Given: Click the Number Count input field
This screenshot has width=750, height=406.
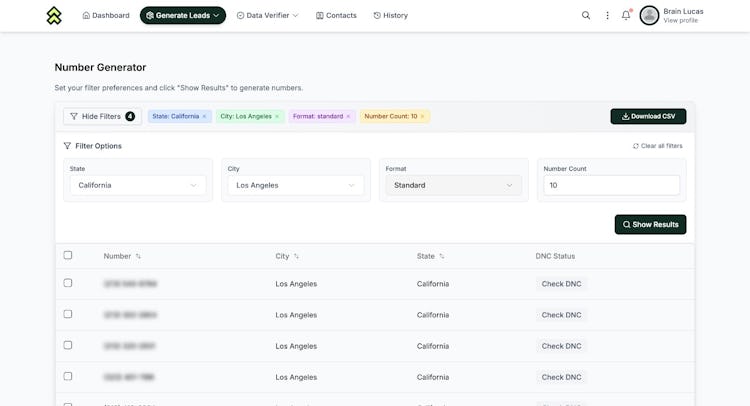Looking at the screenshot, I should pyautogui.click(x=611, y=185).
